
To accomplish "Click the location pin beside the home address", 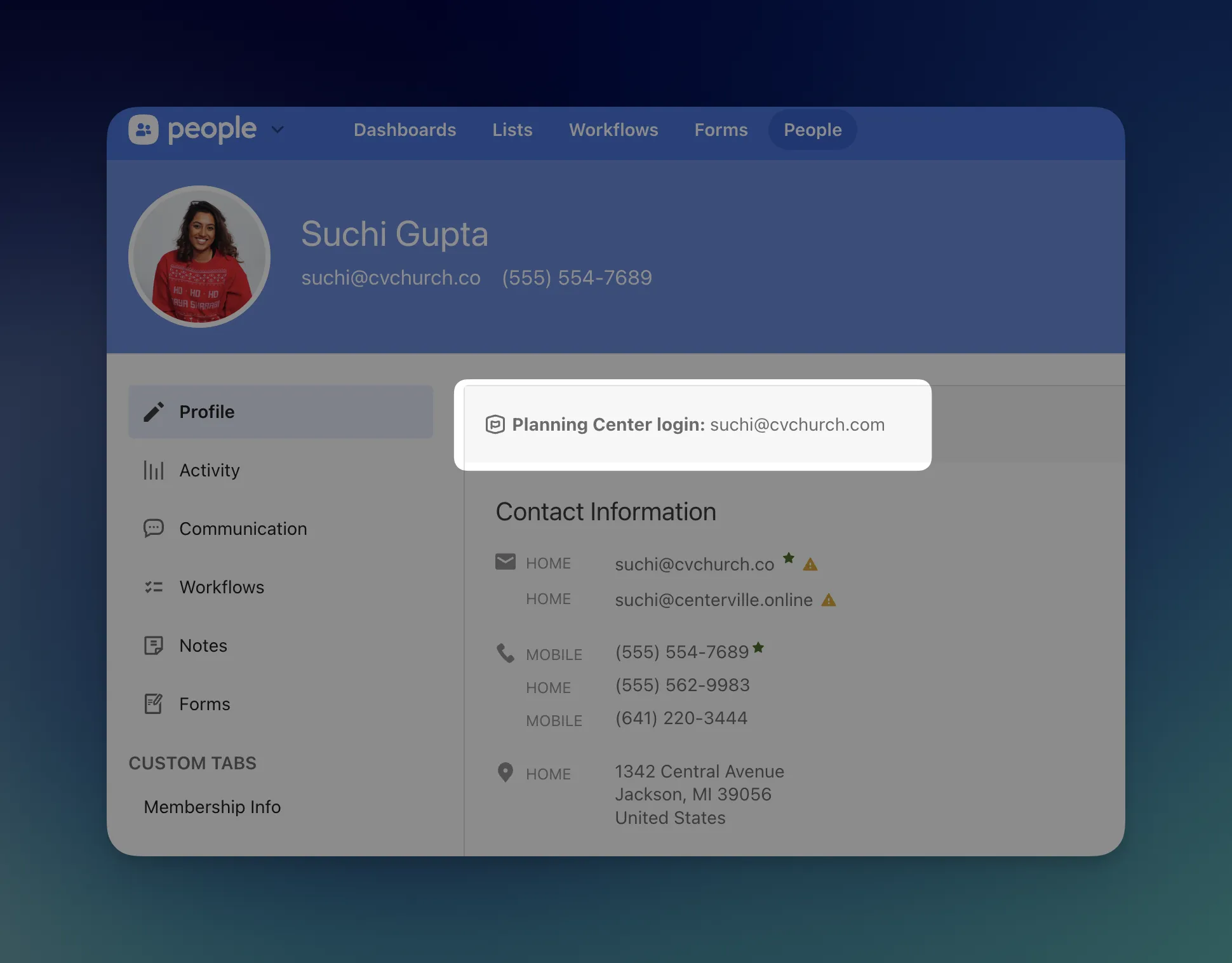I will [x=506, y=772].
